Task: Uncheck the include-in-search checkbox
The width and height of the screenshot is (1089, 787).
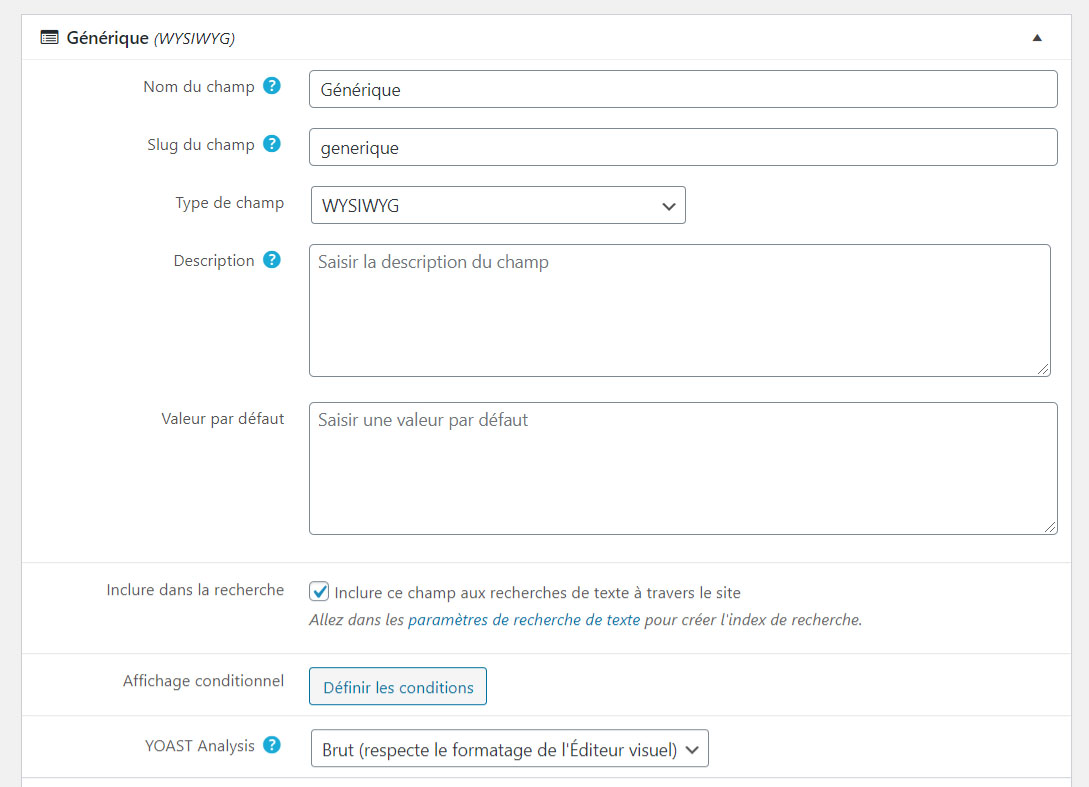Action: (x=320, y=592)
